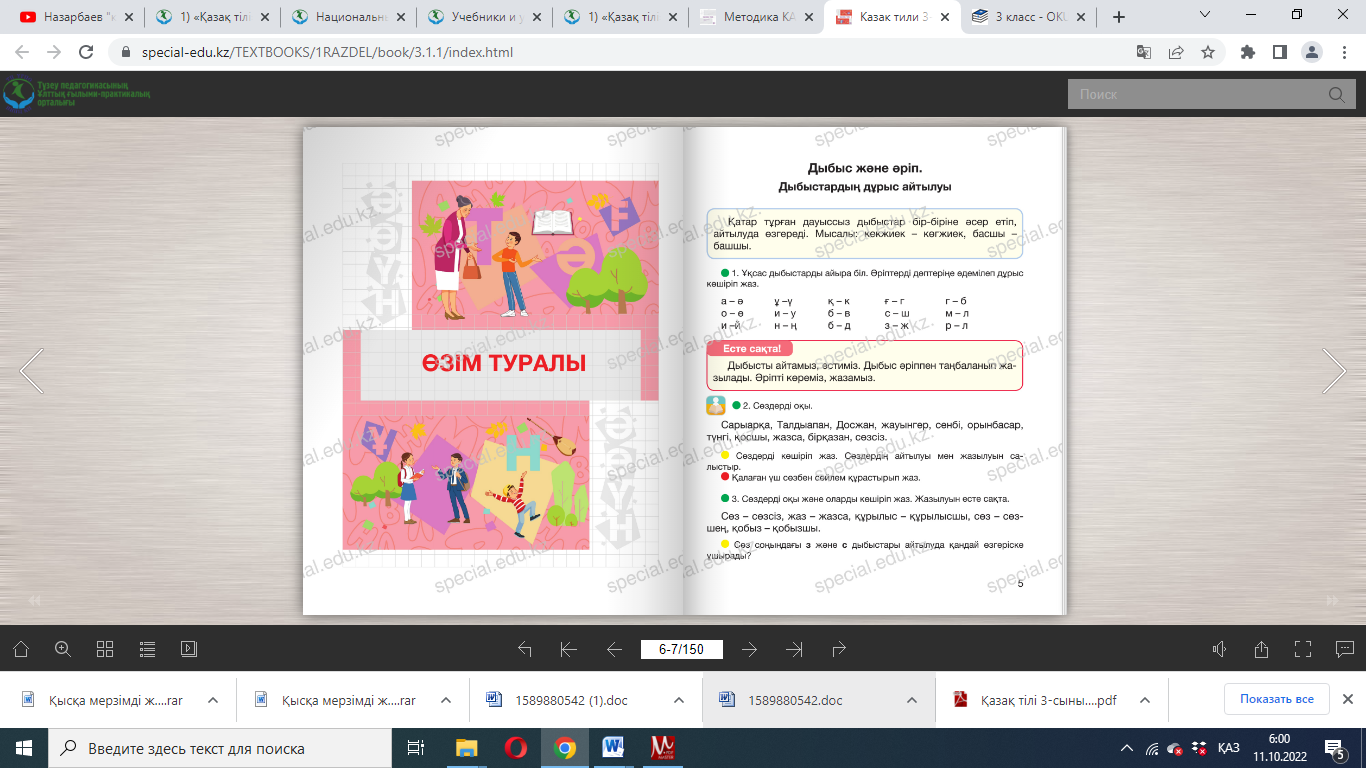1366x768 pixels.
Task: Close the downloads bar
Action: tap(1347, 699)
